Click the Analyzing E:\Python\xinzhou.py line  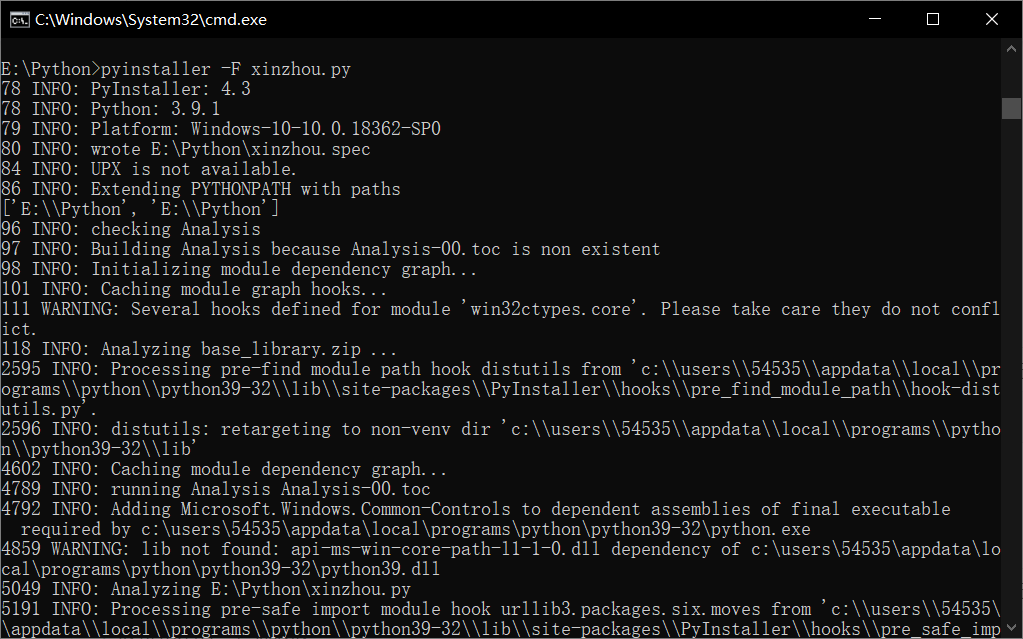point(206,589)
